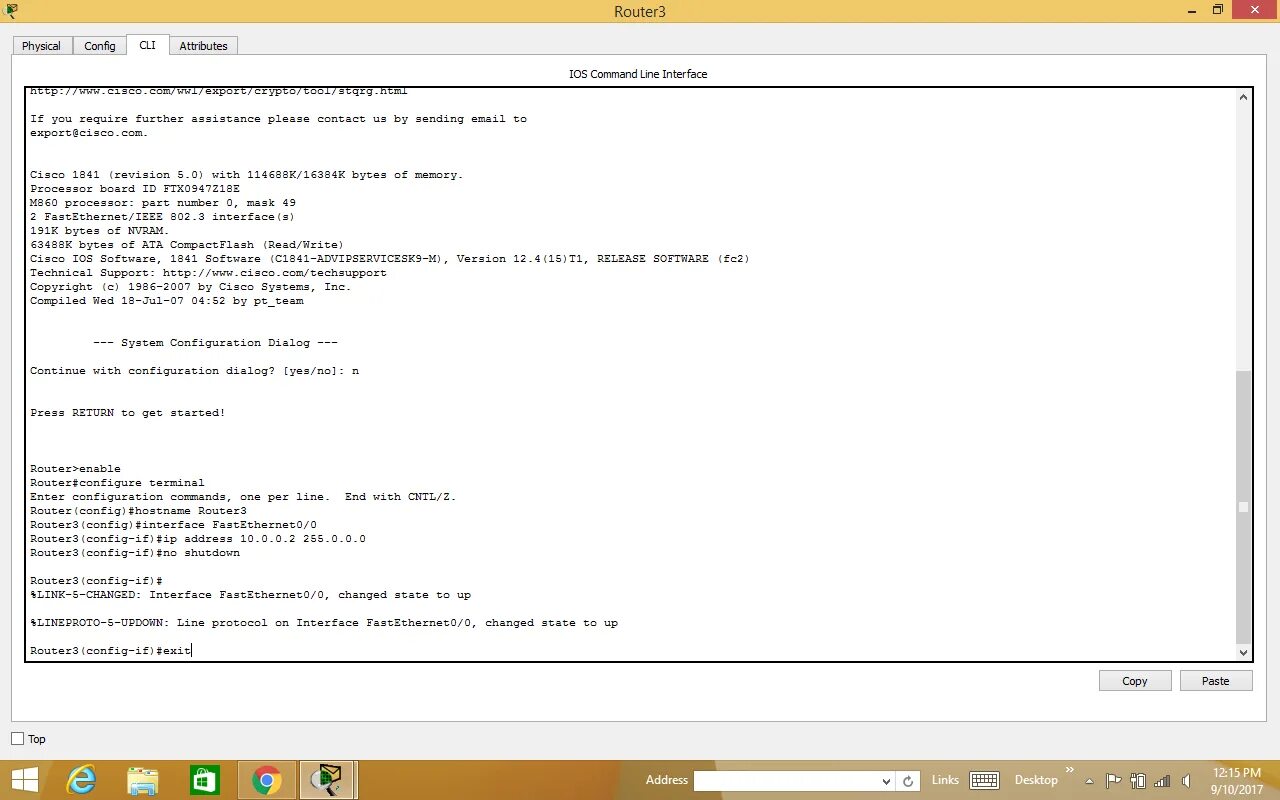Open the Action Center flag icon
Screen dimensions: 1280x800
[1114, 781]
